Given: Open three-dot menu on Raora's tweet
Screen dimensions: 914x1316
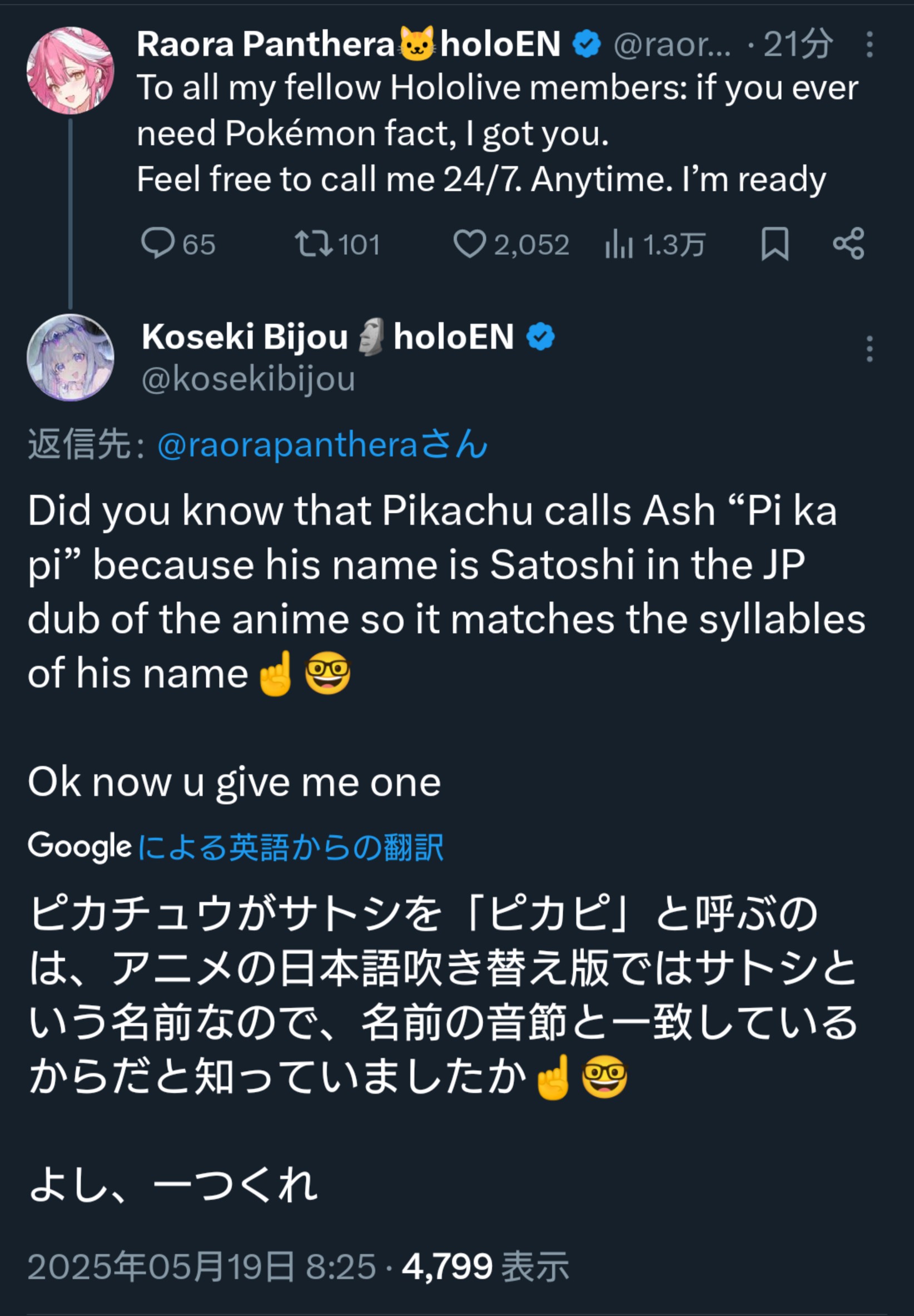Looking at the screenshot, I should pyautogui.click(x=870, y=44).
